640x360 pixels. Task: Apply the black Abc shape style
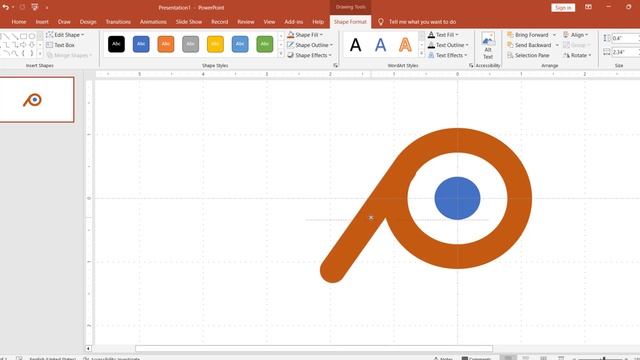(116, 44)
